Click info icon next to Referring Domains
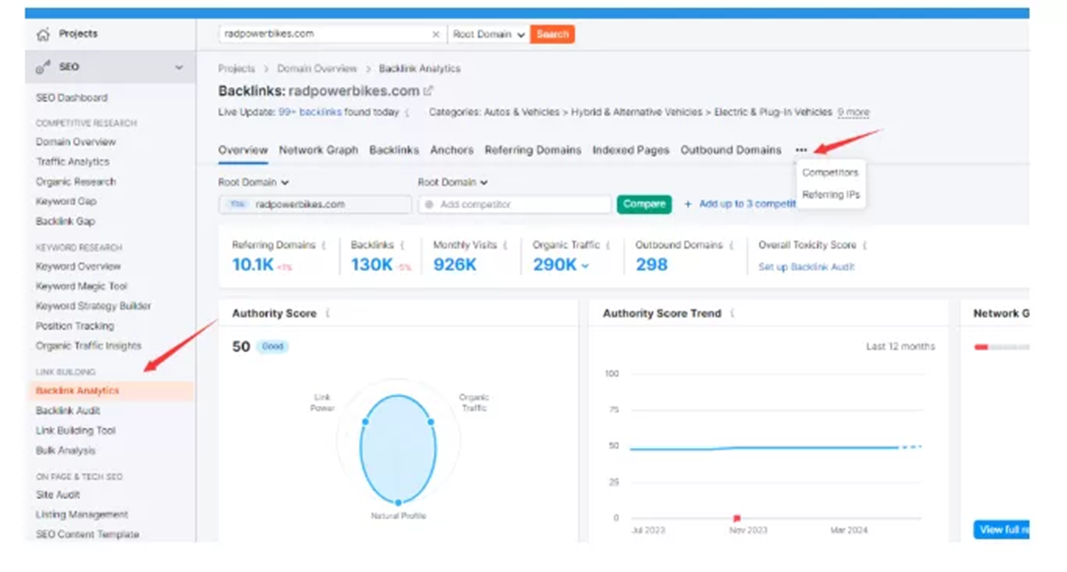 click(x=324, y=245)
